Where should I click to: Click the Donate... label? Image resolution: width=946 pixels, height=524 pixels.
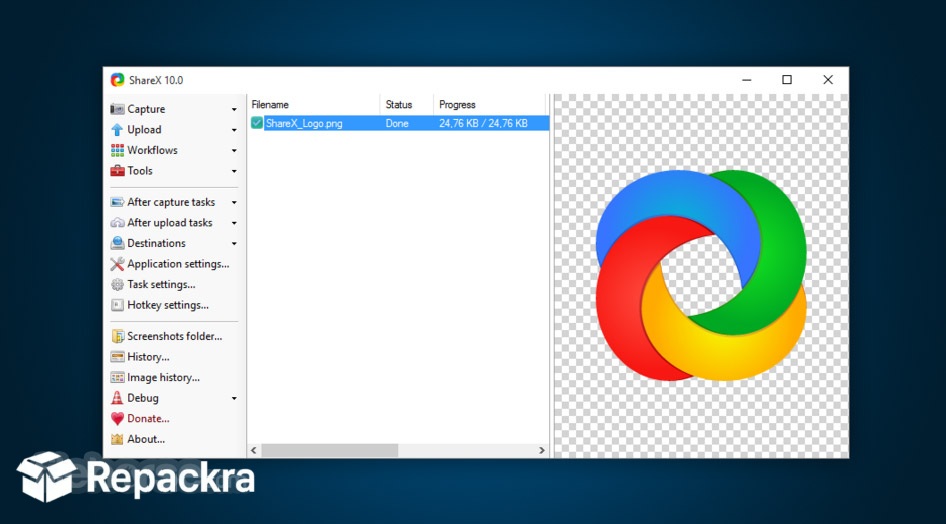tap(148, 418)
